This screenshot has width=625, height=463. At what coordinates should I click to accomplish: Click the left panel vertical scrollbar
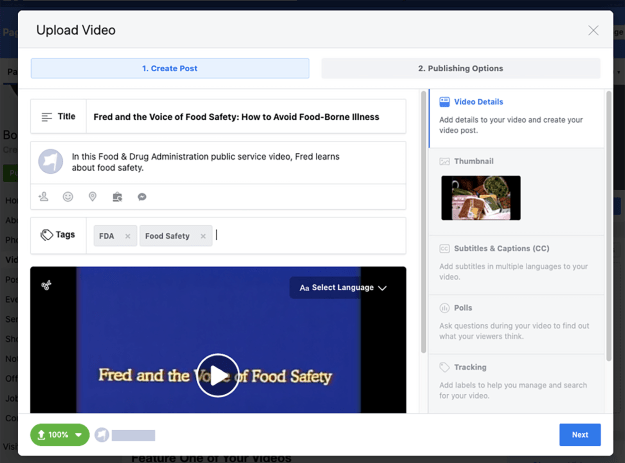coord(423,222)
